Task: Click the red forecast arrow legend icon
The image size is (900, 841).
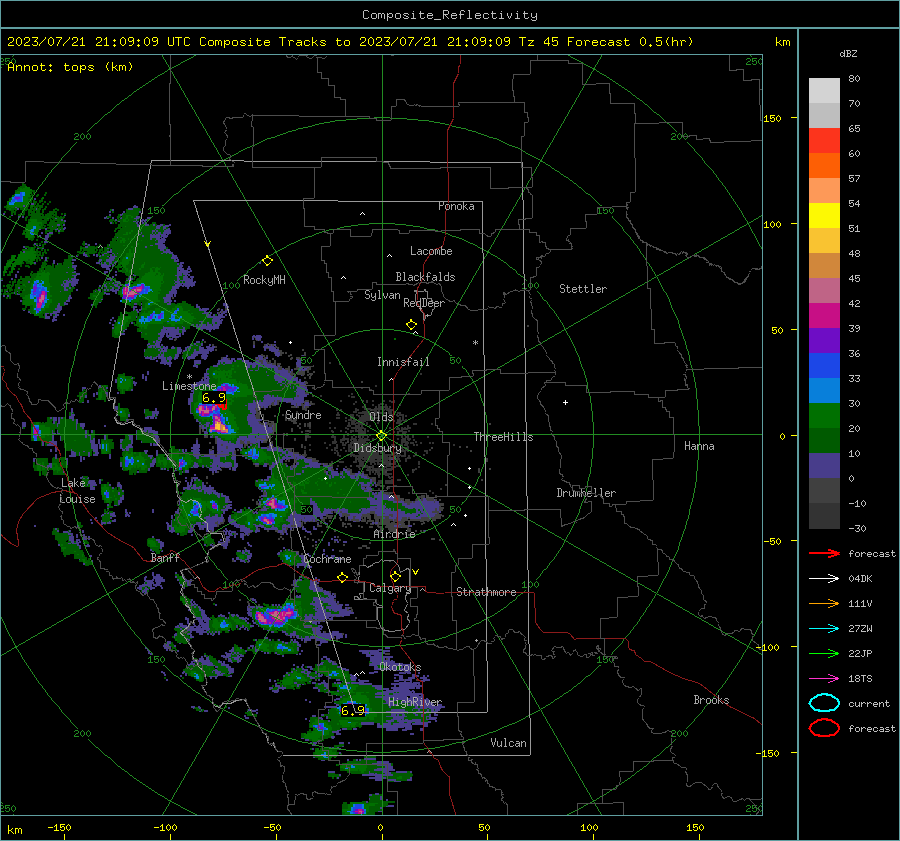Action: [824, 553]
